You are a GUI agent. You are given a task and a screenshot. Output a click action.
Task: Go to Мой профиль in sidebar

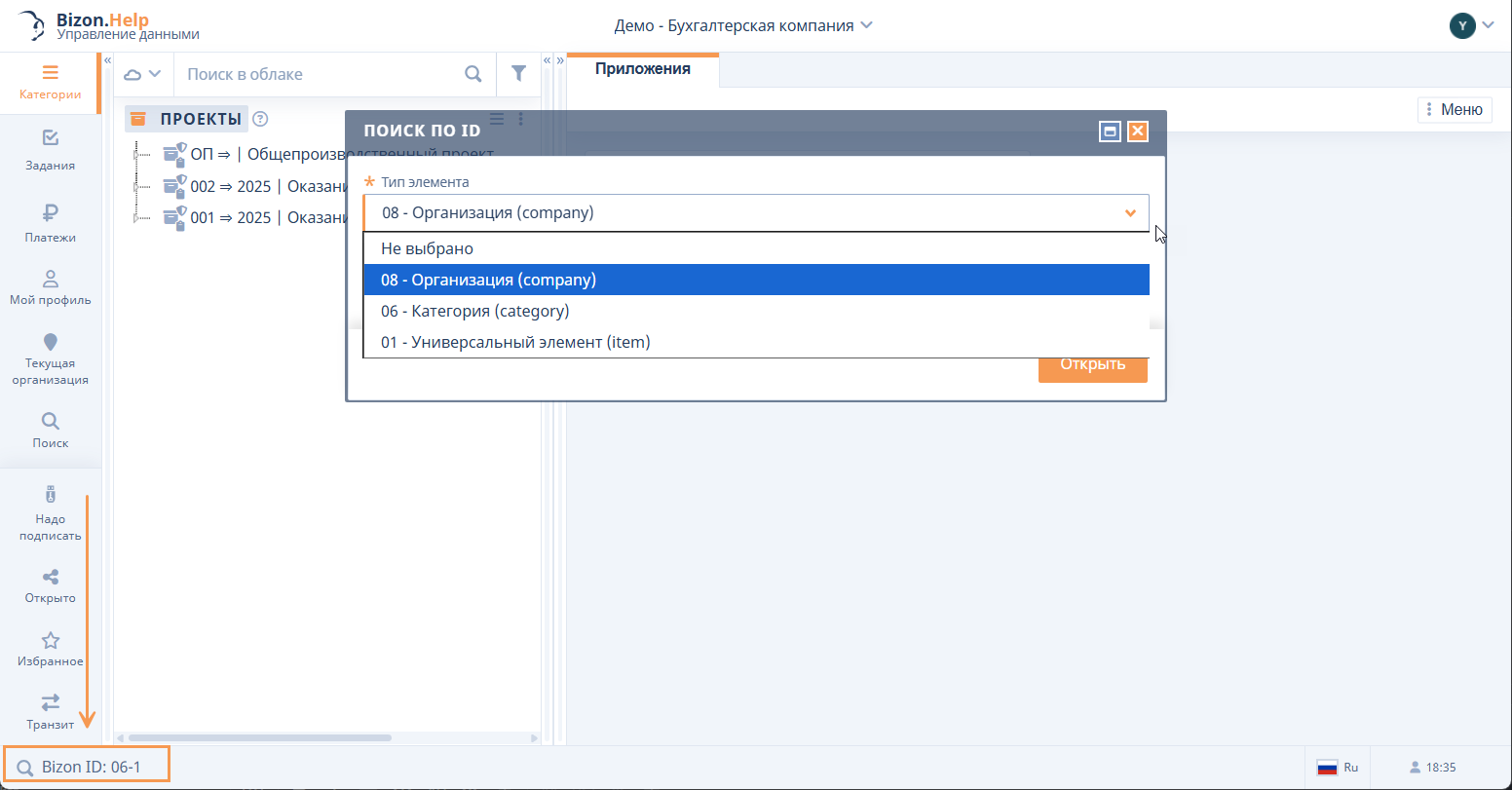(51, 287)
